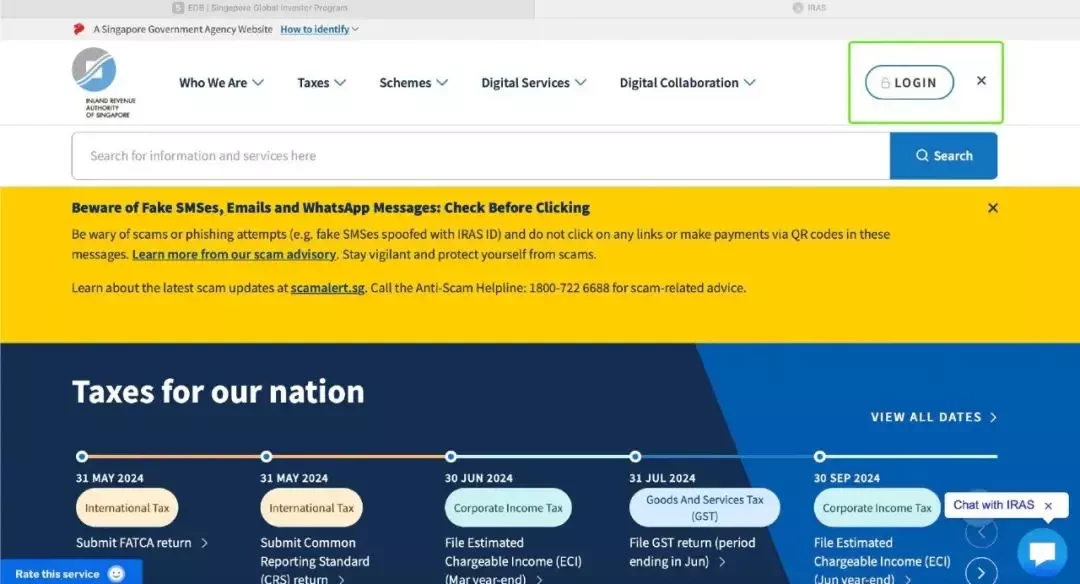Viewport: 1080px width, 584px height.
Task: Open the Chat with IRAS label
Action: (x=993, y=505)
